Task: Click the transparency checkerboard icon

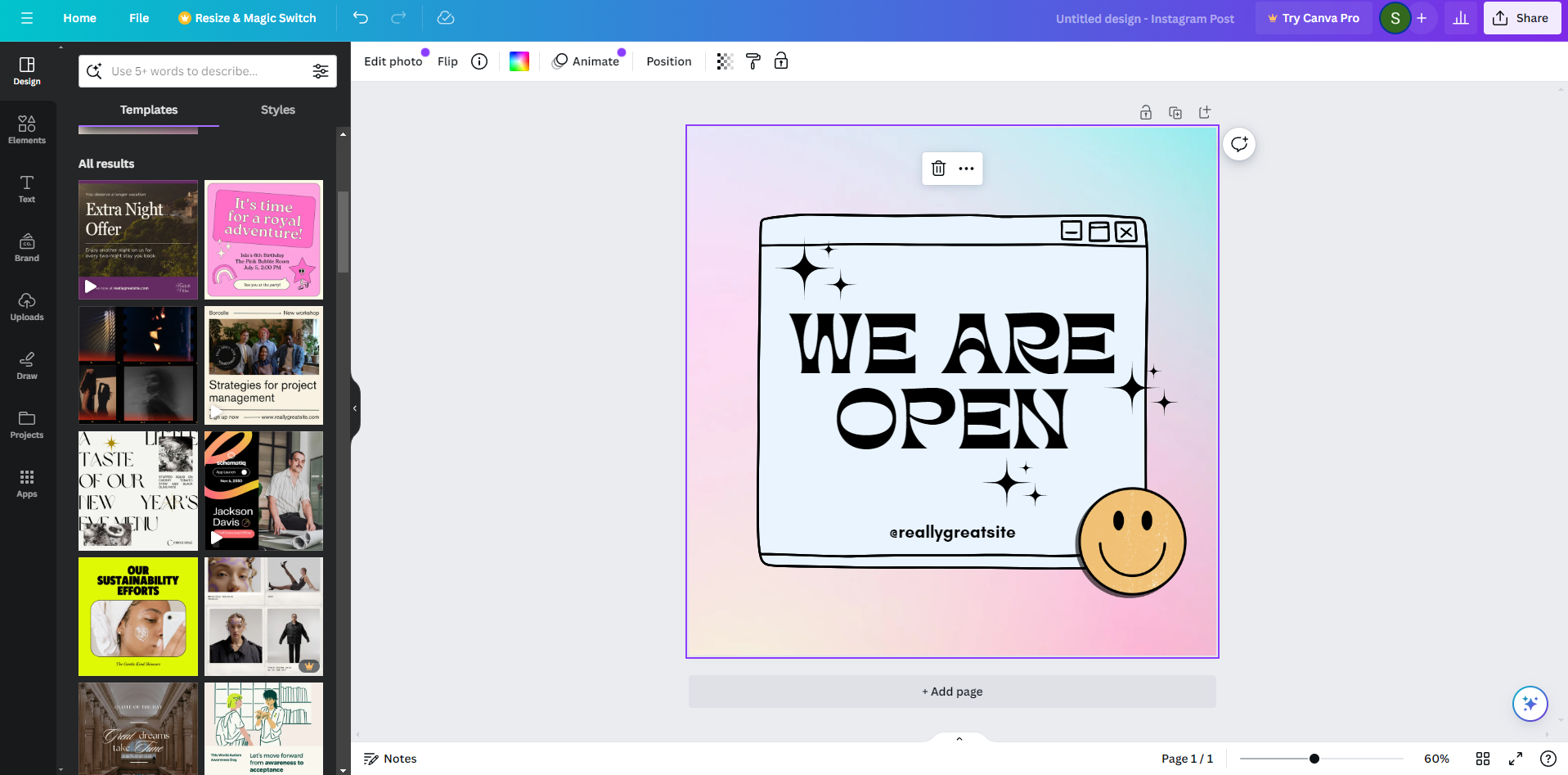Action: pos(725,61)
